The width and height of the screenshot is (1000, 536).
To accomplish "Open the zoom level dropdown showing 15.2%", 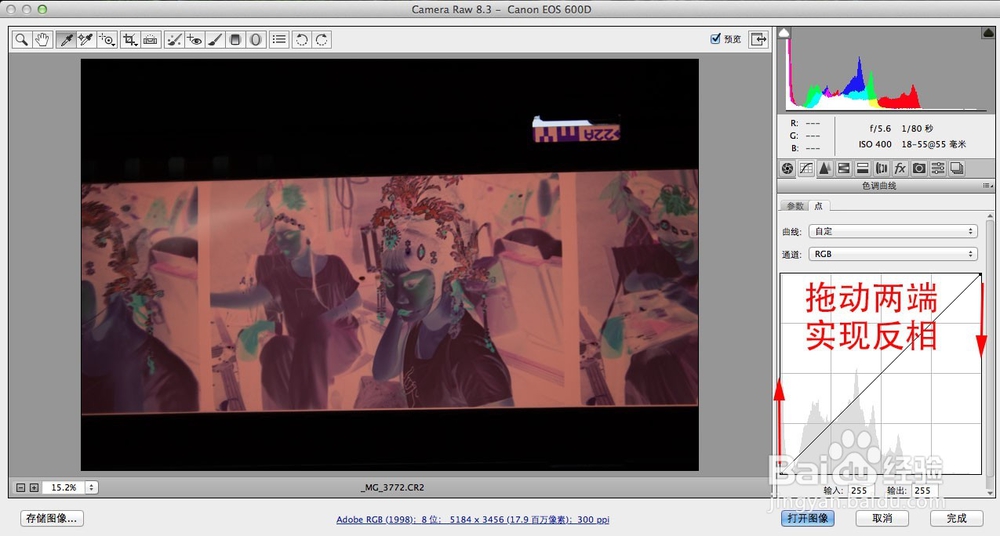I will [71, 488].
